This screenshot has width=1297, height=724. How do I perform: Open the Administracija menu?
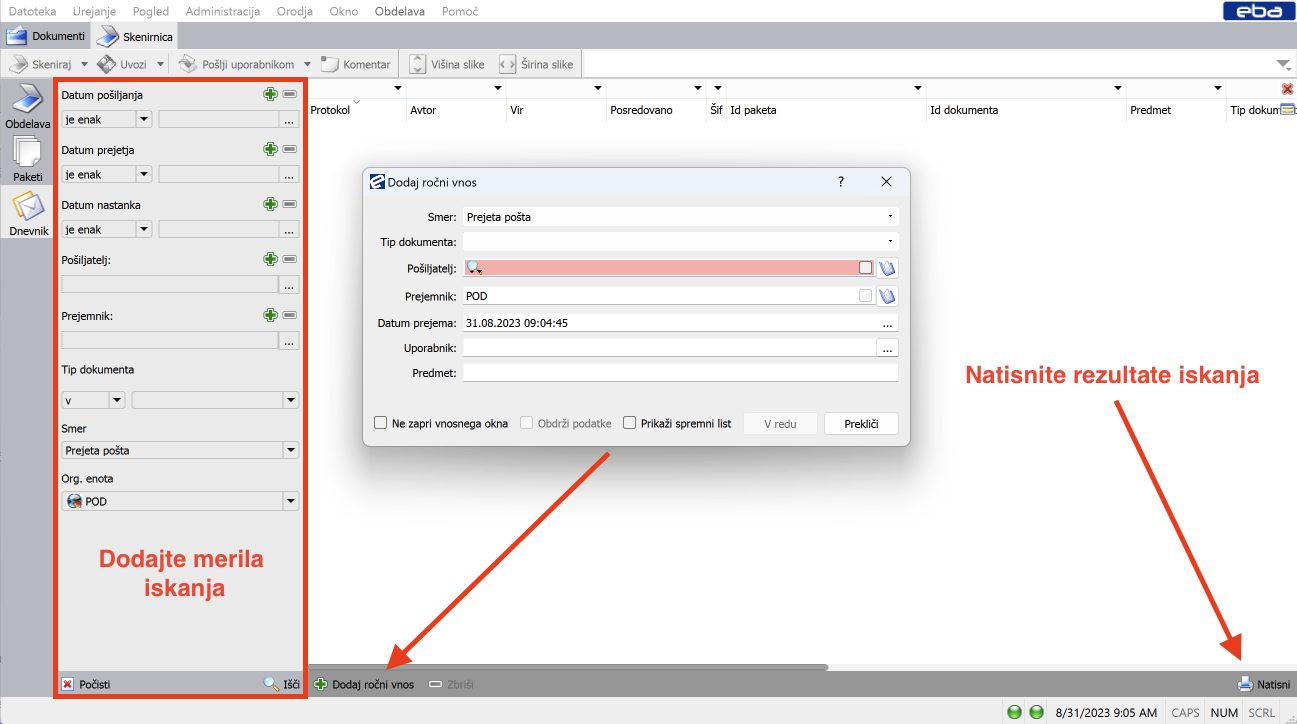tap(223, 11)
